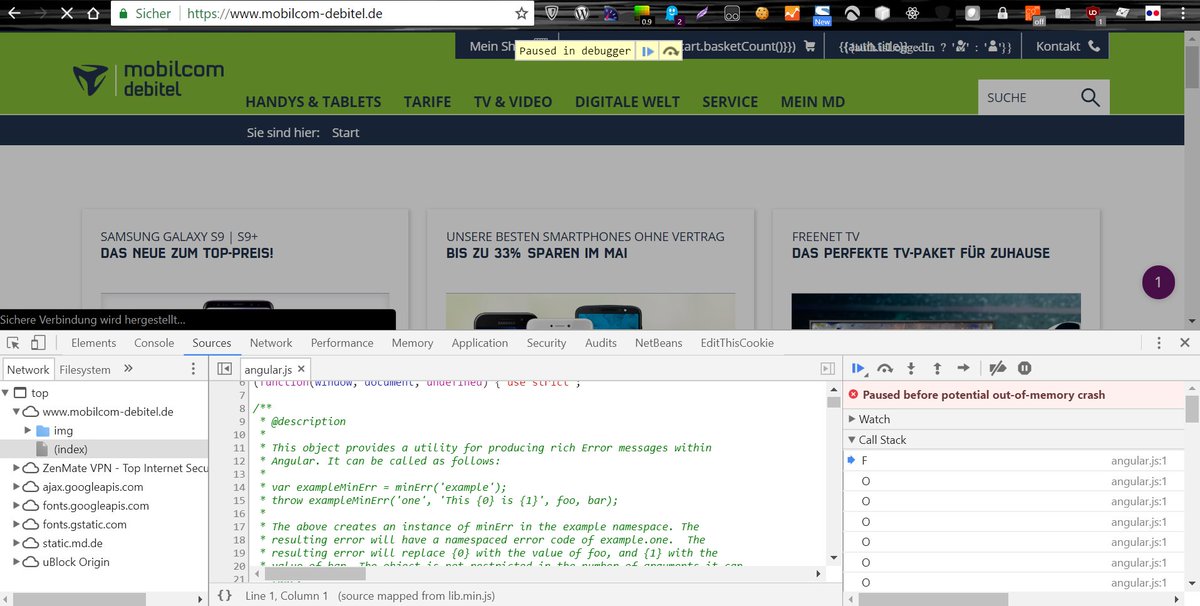The height and width of the screenshot is (606, 1200).
Task: Click the WordPress extension icon
Action: [581, 14]
